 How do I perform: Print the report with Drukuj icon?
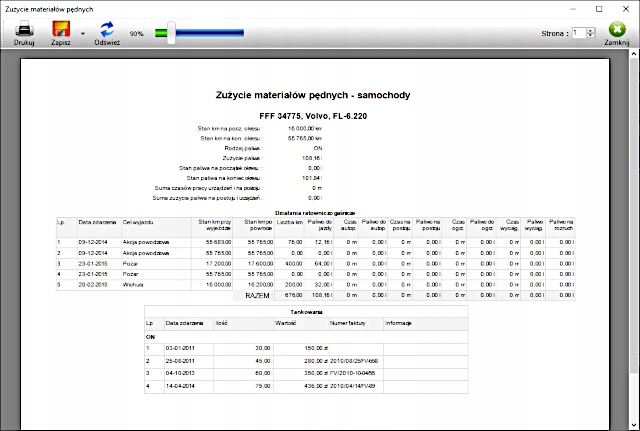click(24, 29)
